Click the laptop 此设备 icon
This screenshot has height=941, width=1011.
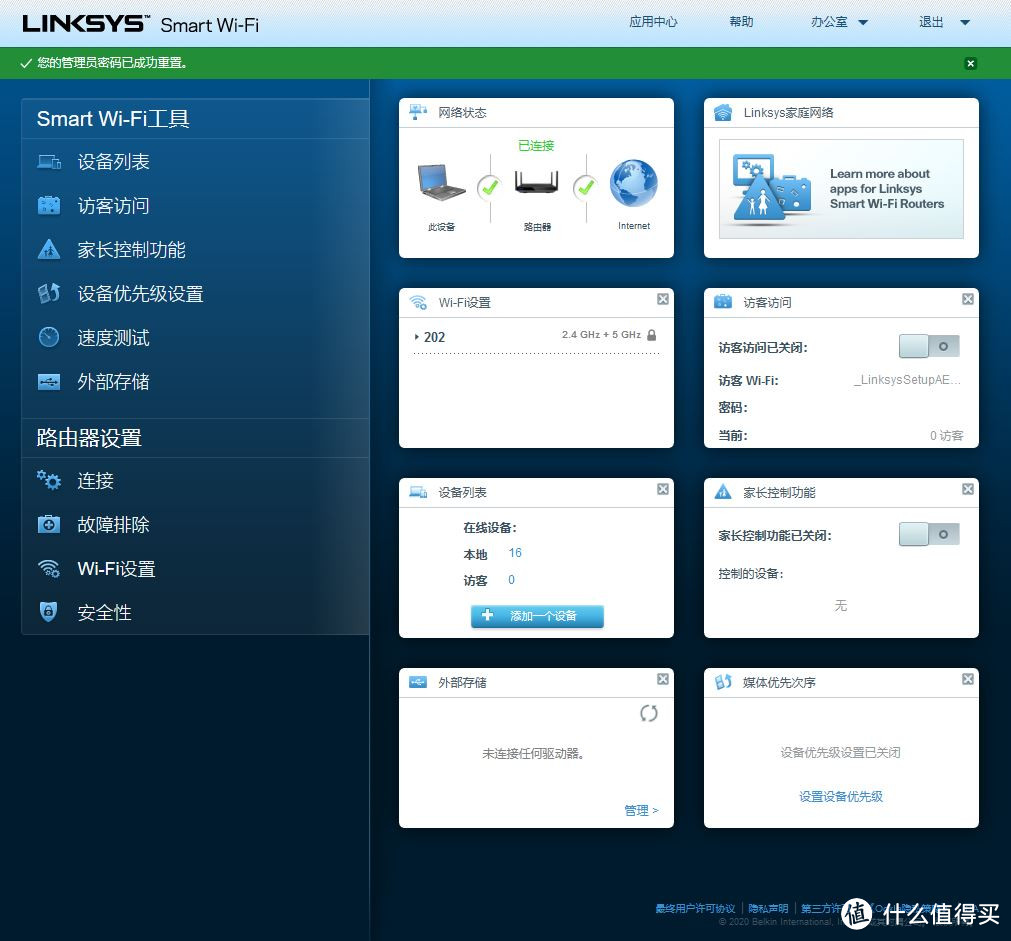click(442, 182)
